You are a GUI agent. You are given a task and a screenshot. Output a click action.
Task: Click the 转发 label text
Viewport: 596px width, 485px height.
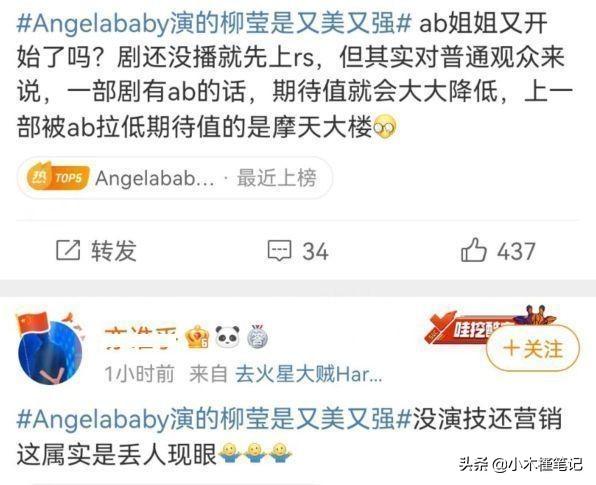coord(113,251)
